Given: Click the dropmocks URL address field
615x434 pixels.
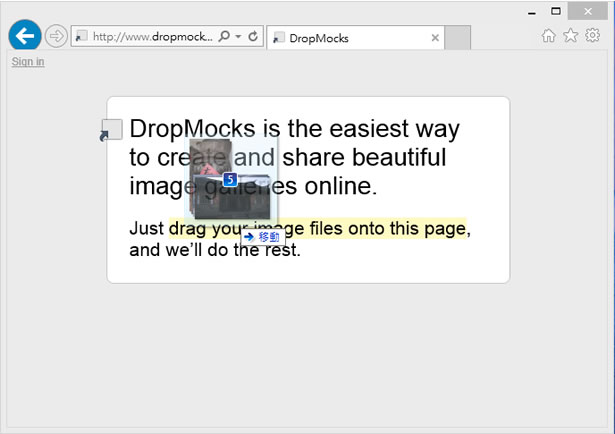Looking at the screenshot, I should pos(152,37).
